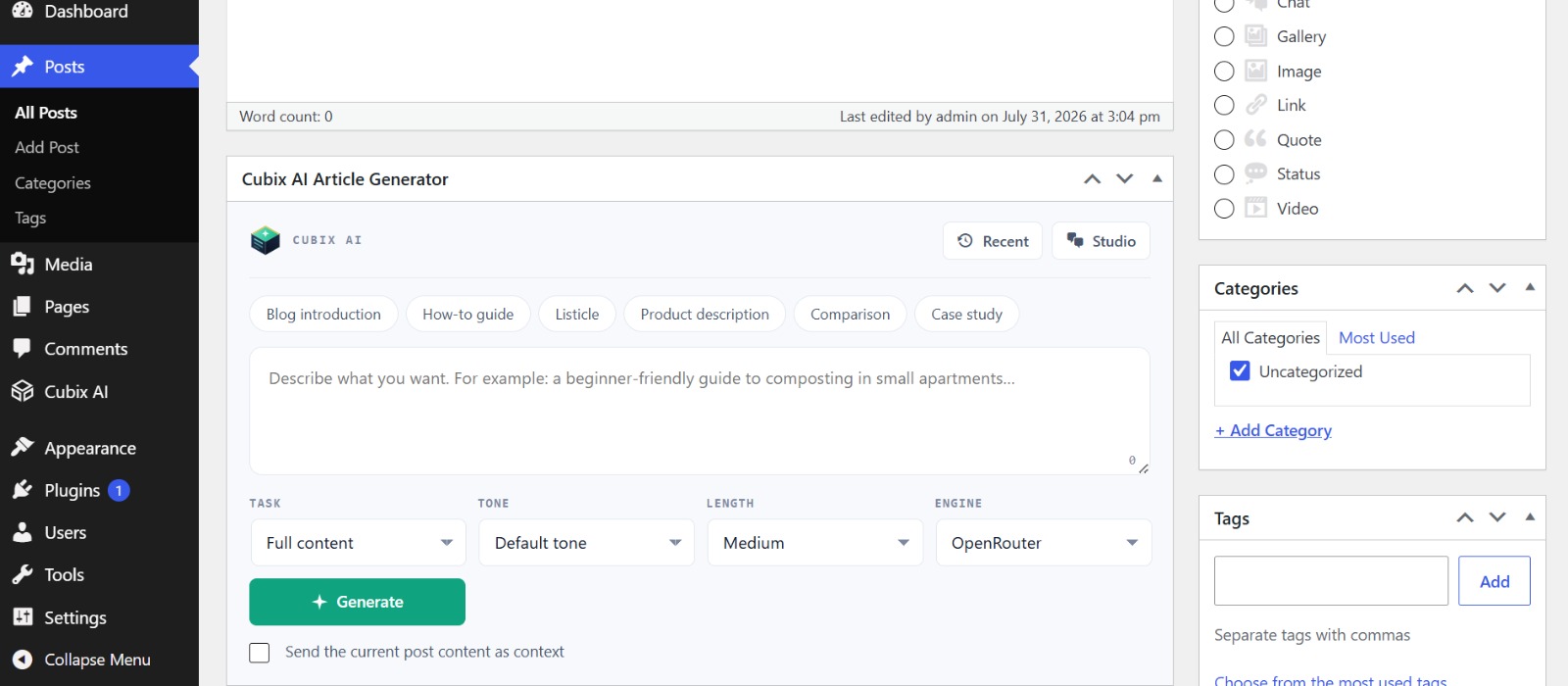The height and width of the screenshot is (686, 1568).
Task: Open Tags in the Posts submenu
Action: point(30,218)
